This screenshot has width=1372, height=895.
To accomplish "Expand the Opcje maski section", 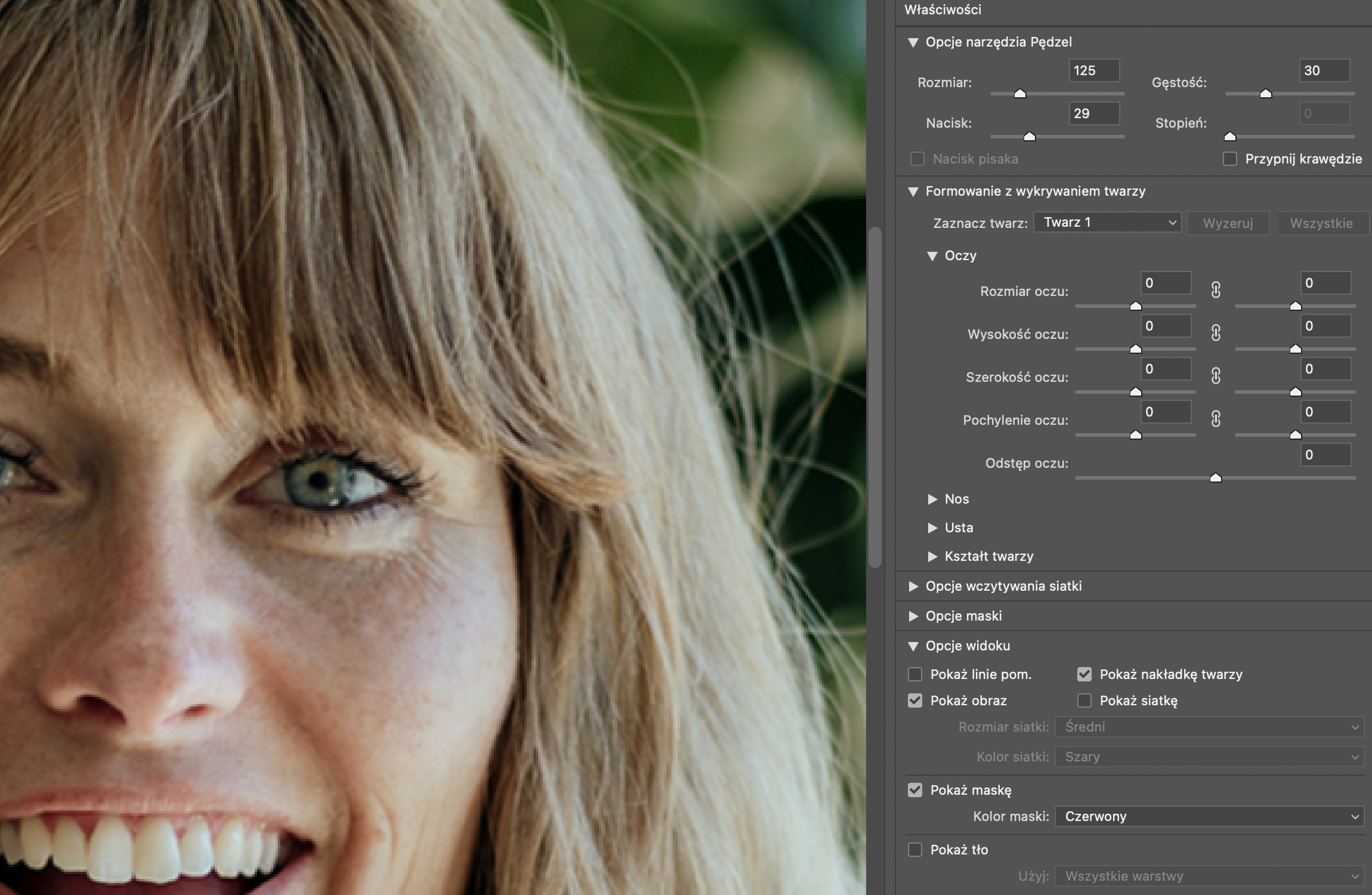I will click(x=913, y=616).
